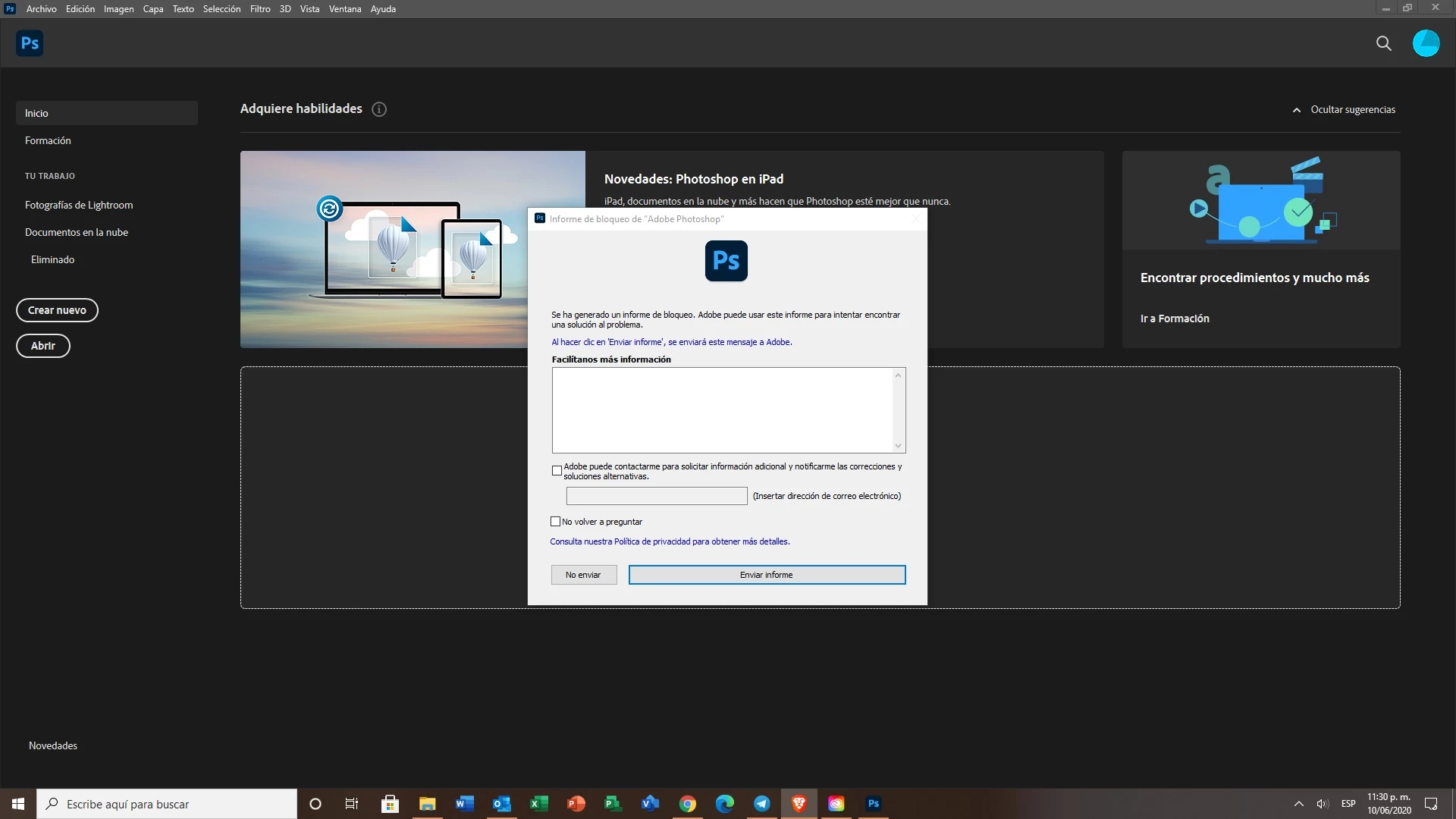Show hidden system tray icons arrow
The width and height of the screenshot is (1456, 819).
click(1298, 804)
